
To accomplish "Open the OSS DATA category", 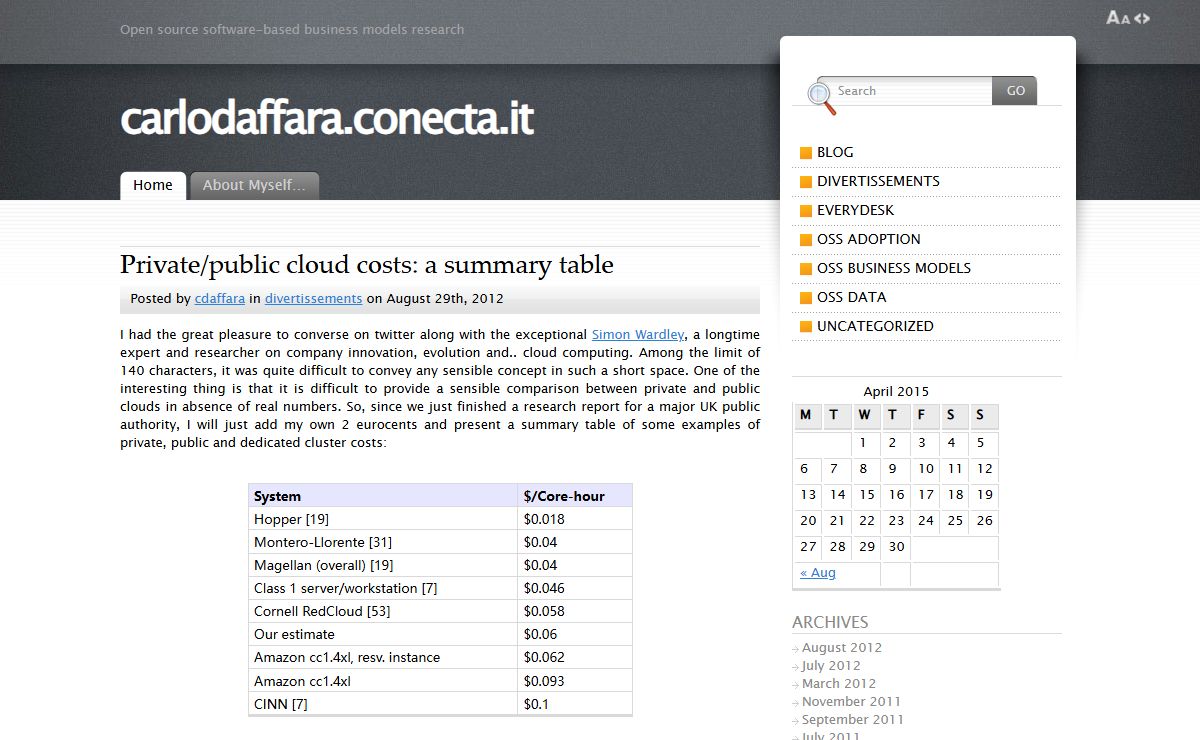I will 851,297.
